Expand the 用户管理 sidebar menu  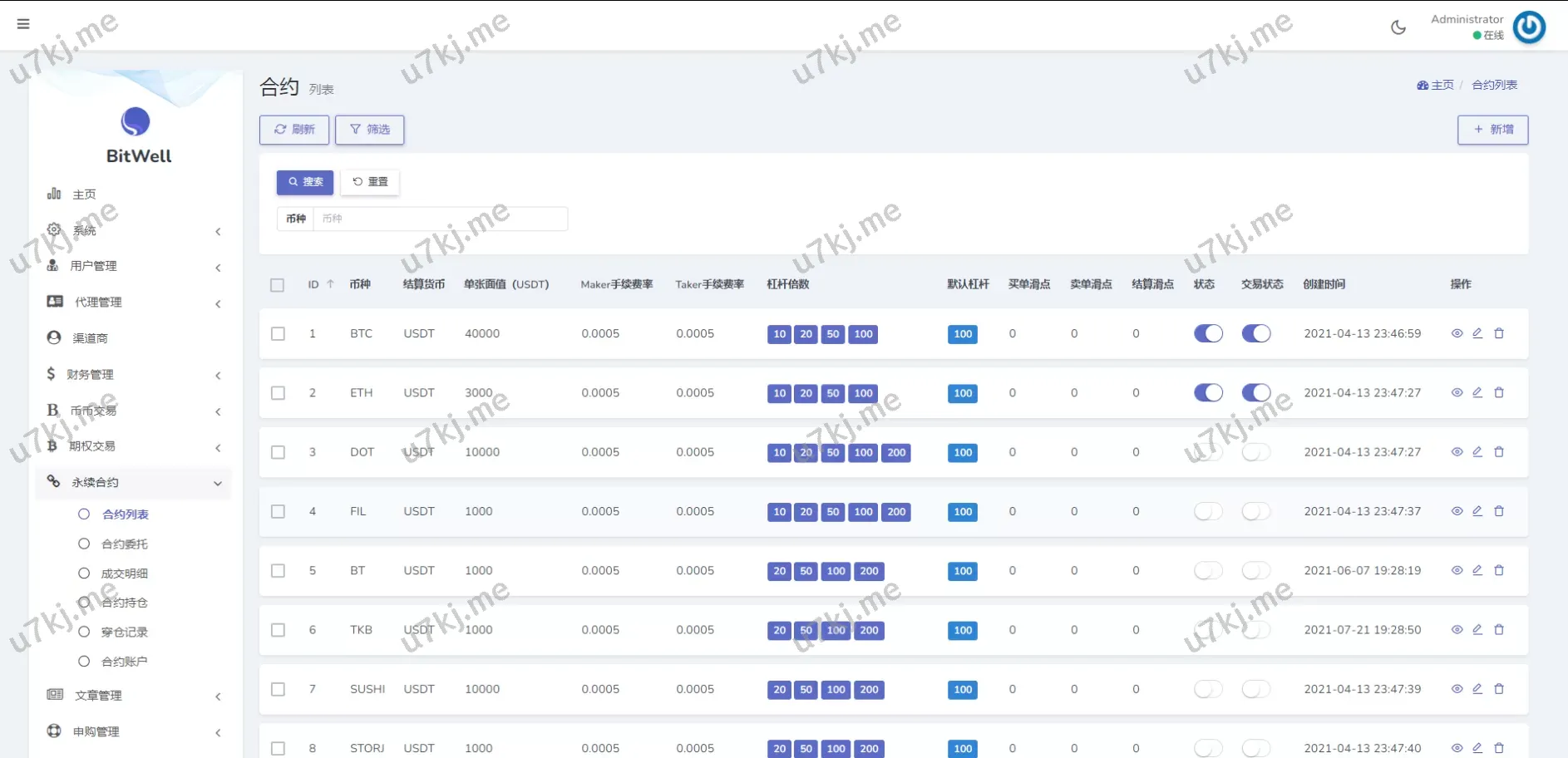point(133,266)
